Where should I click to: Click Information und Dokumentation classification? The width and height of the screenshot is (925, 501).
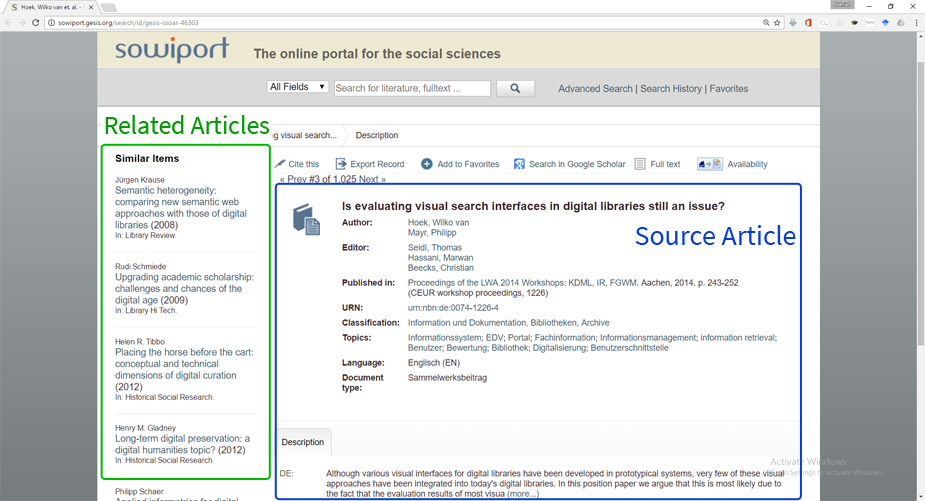(x=466, y=323)
